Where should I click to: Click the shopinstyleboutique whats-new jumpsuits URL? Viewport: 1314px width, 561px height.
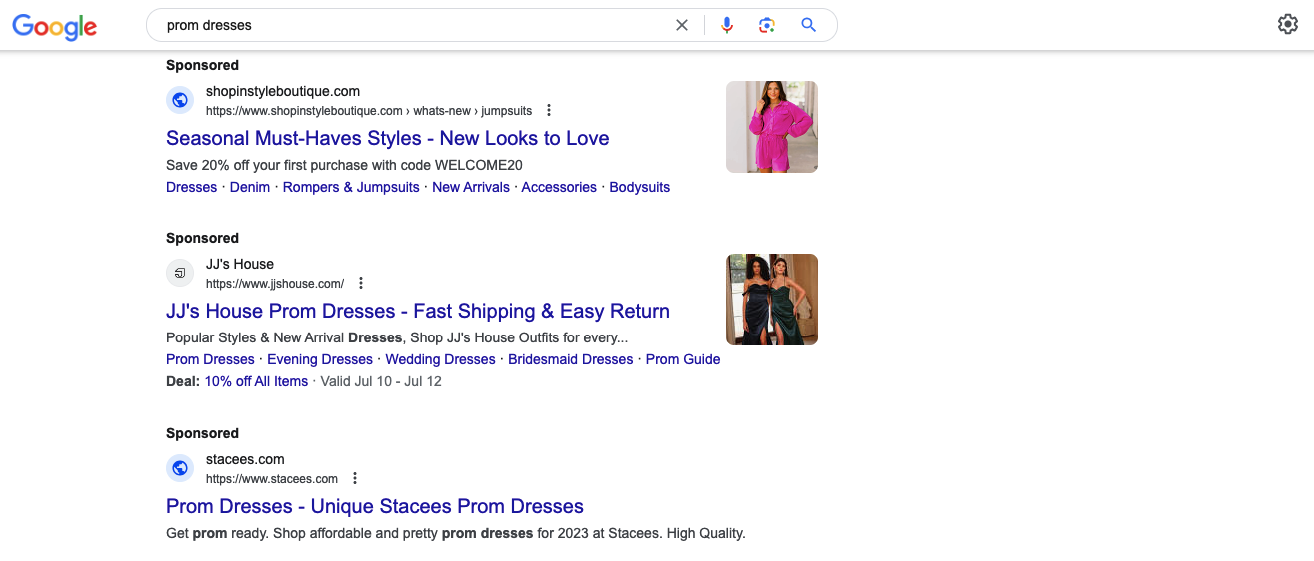point(369,110)
